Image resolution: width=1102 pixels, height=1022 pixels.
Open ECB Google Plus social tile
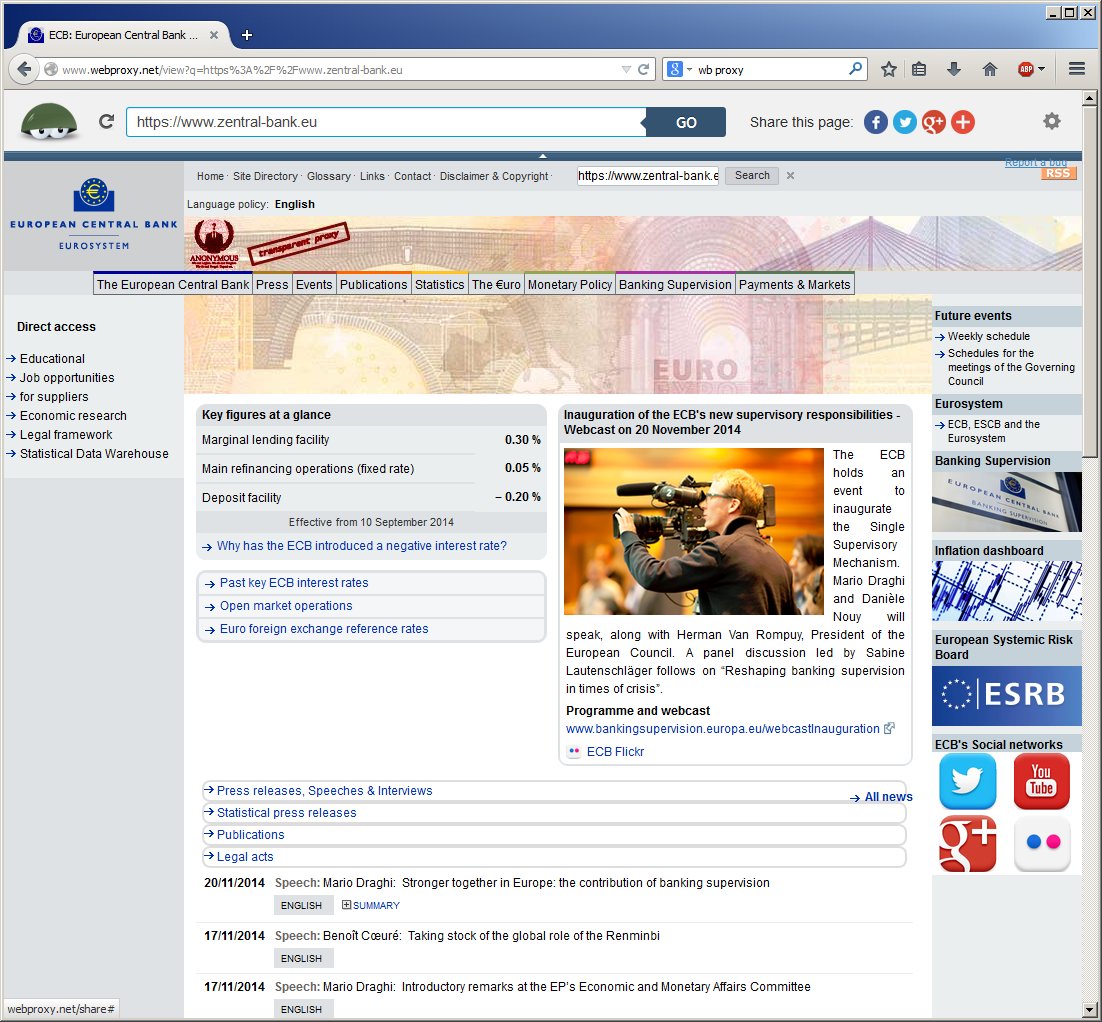pos(967,844)
